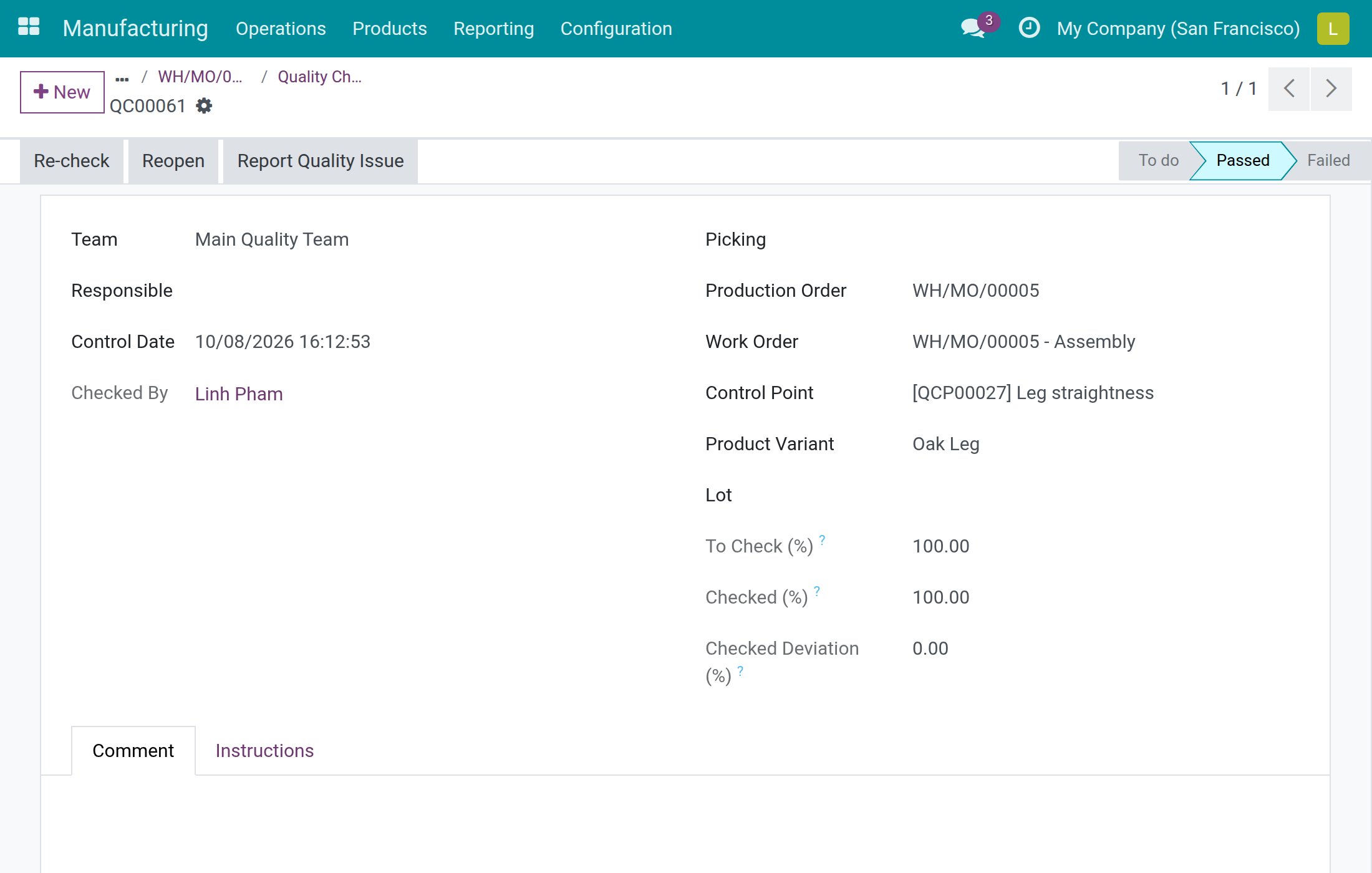Go to the next record arrow
Image resolution: width=1372 pixels, height=873 pixels.
[x=1331, y=89]
